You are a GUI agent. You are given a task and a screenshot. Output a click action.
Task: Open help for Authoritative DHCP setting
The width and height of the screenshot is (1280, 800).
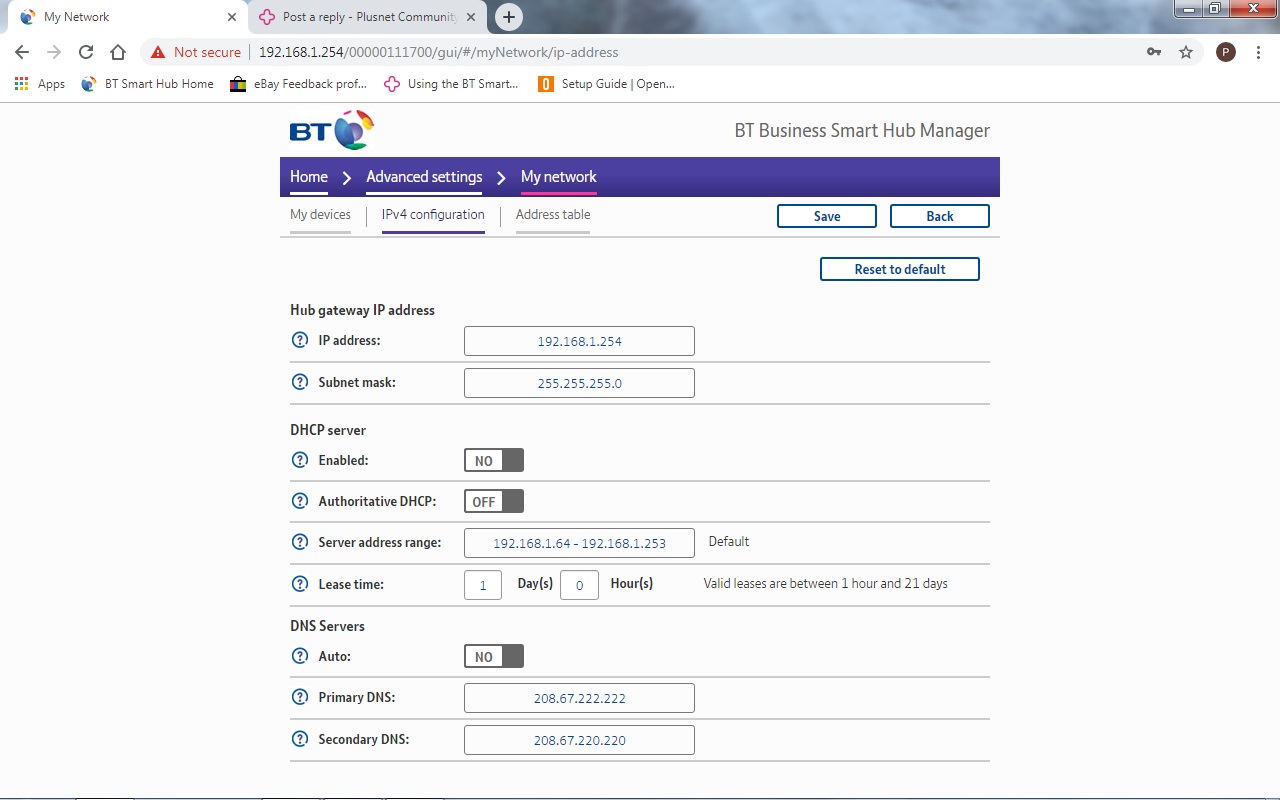(299, 501)
